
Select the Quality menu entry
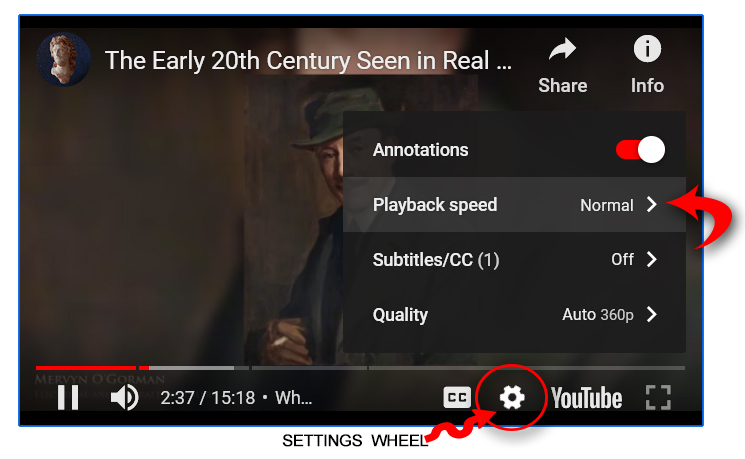(x=515, y=314)
